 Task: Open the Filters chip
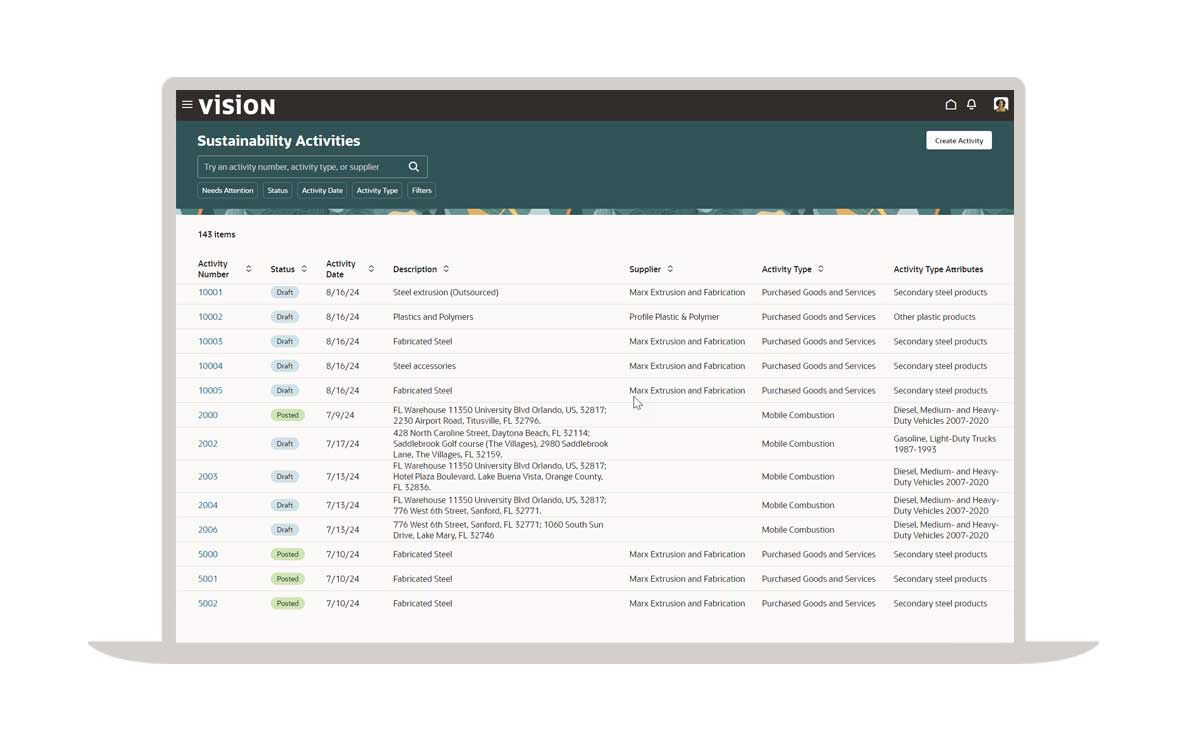coord(422,191)
